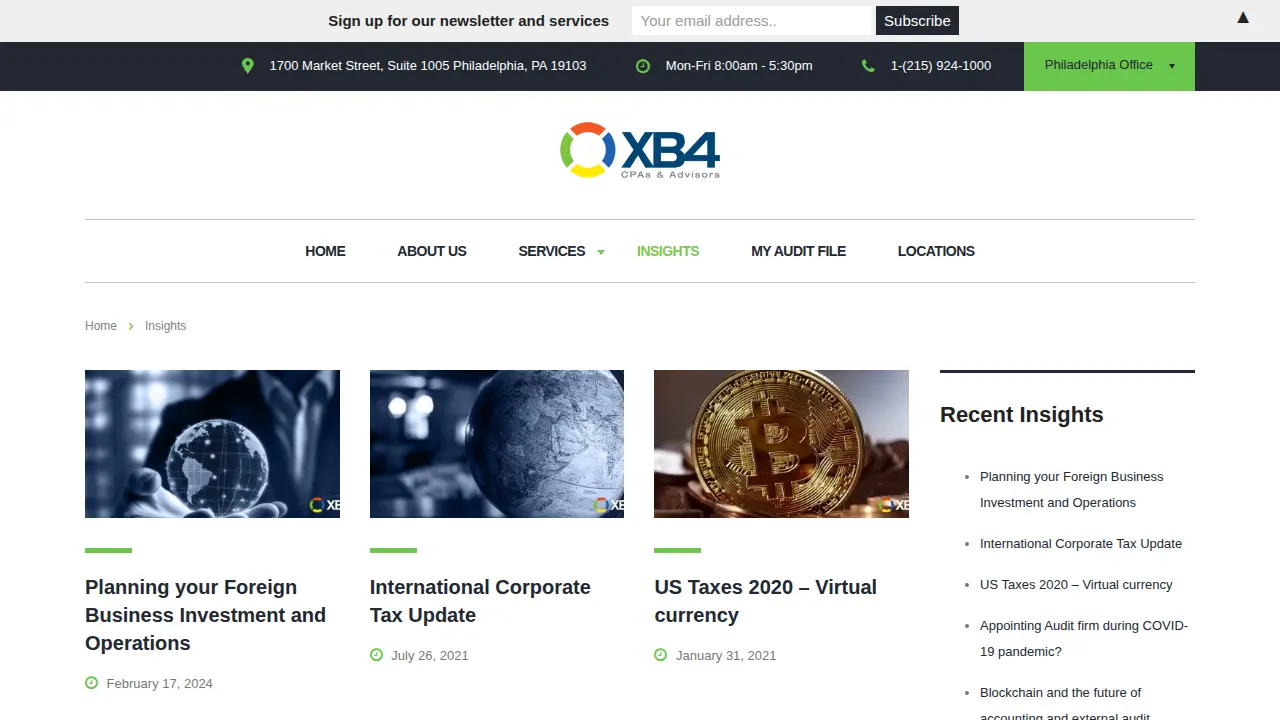Click the Recent Insights heading
1280x720 pixels.
tap(1022, 415)
